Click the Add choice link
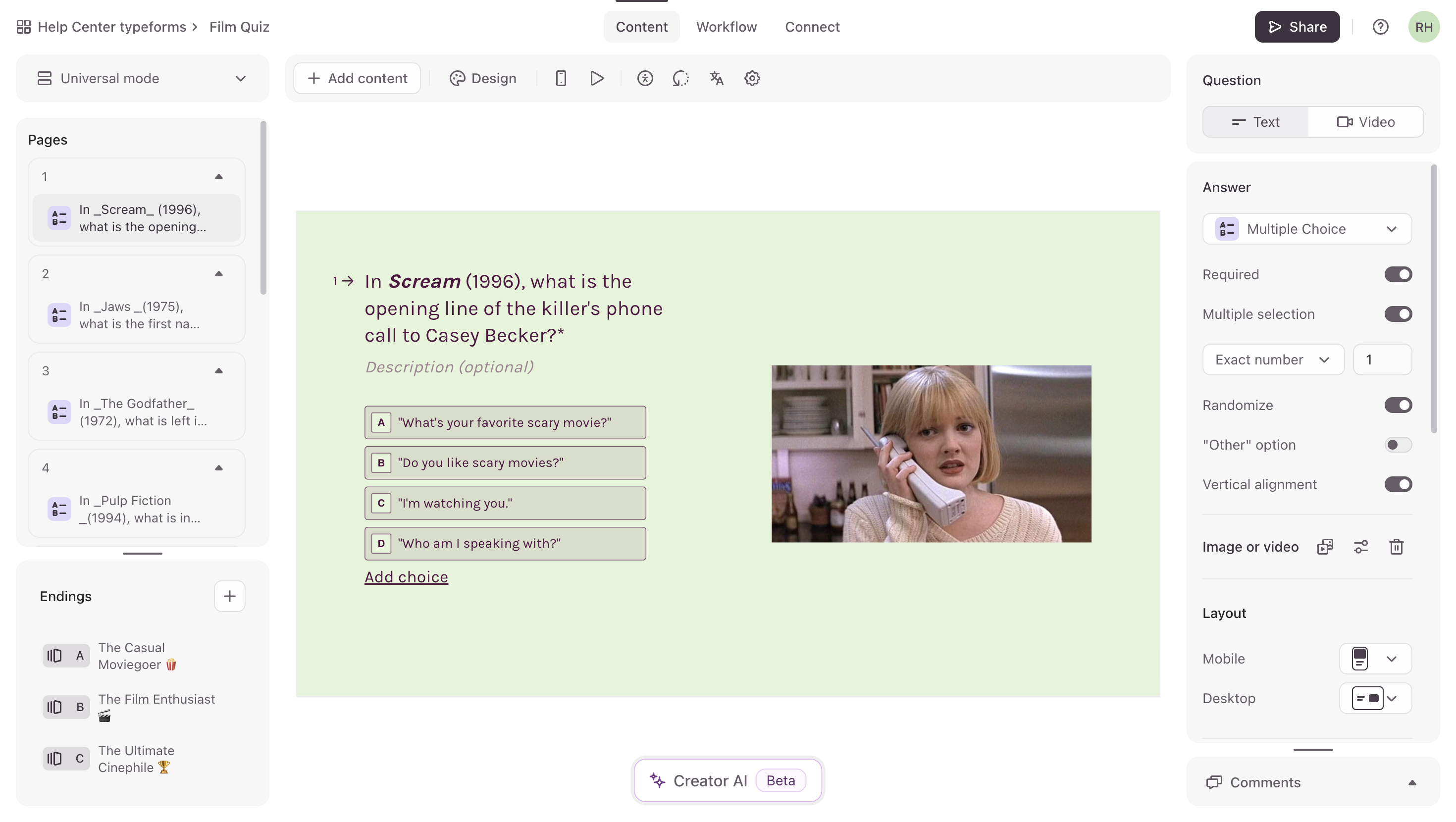1456x822 pixels. [x=406, y=577]
